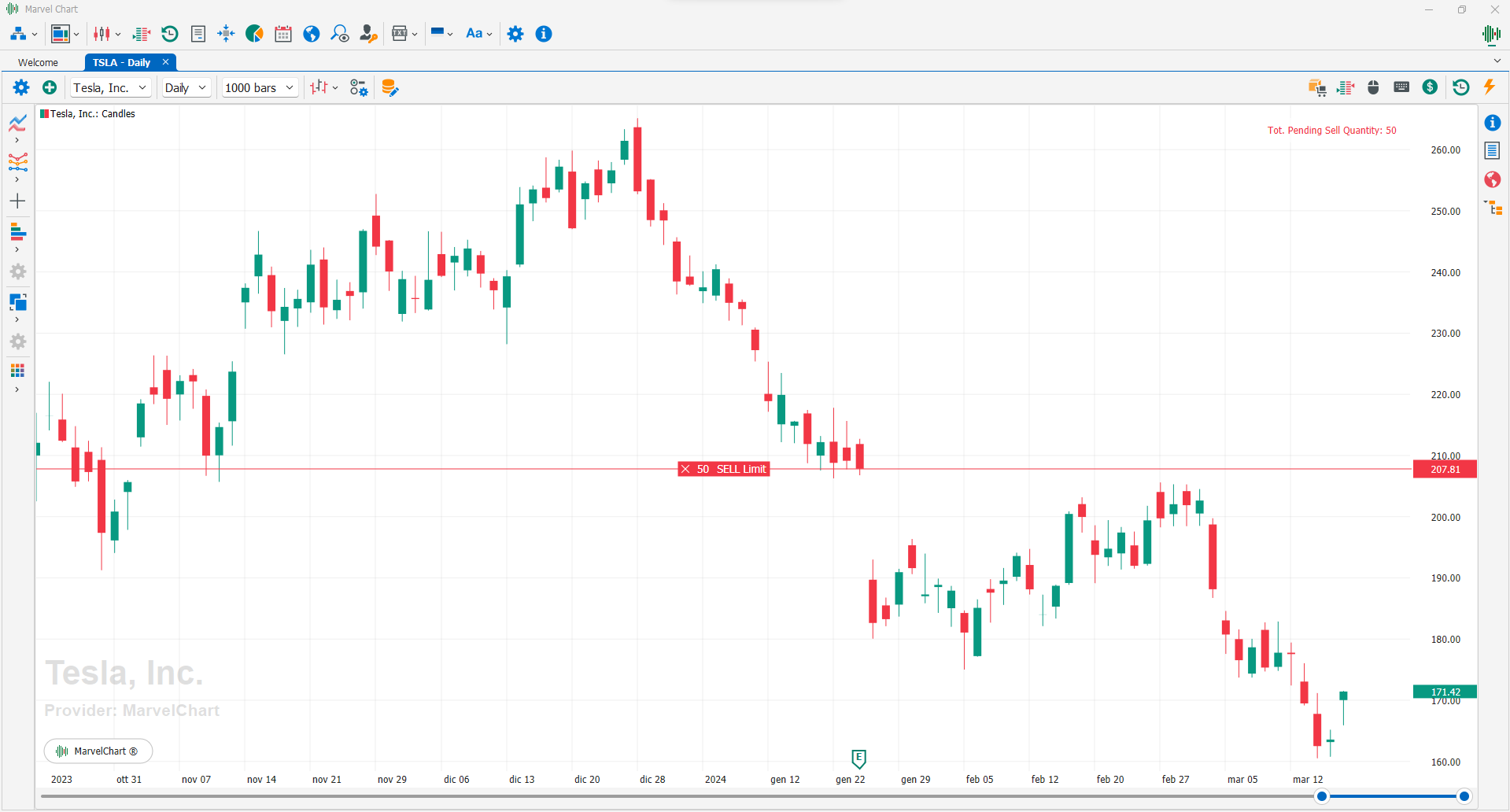This screenshot has width=1510, height=812.
Task: Click the earnings E marker near gen 22
Action: 858,758
